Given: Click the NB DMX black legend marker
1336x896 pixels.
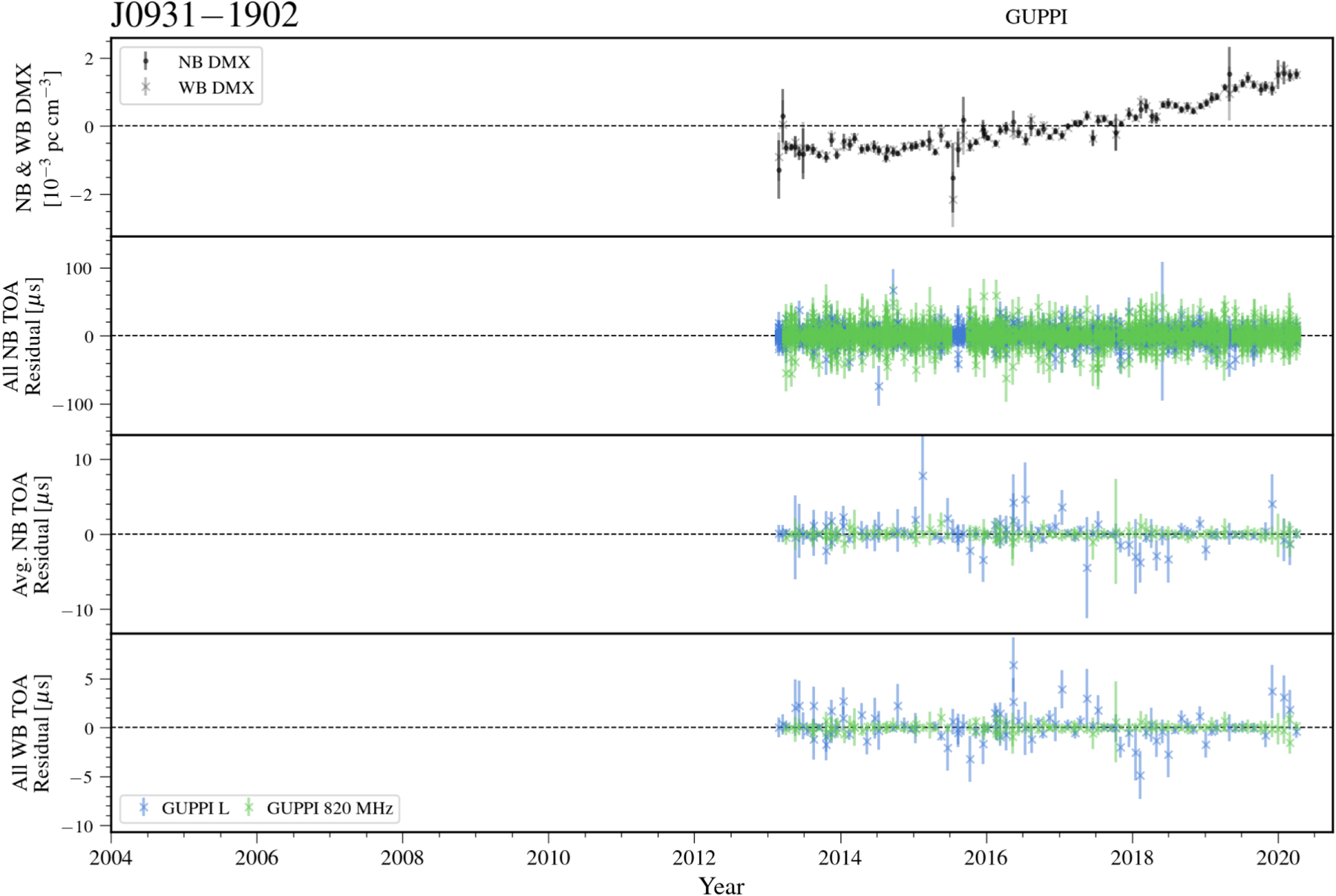Looking at the screenshot, I should coord(145,62).
